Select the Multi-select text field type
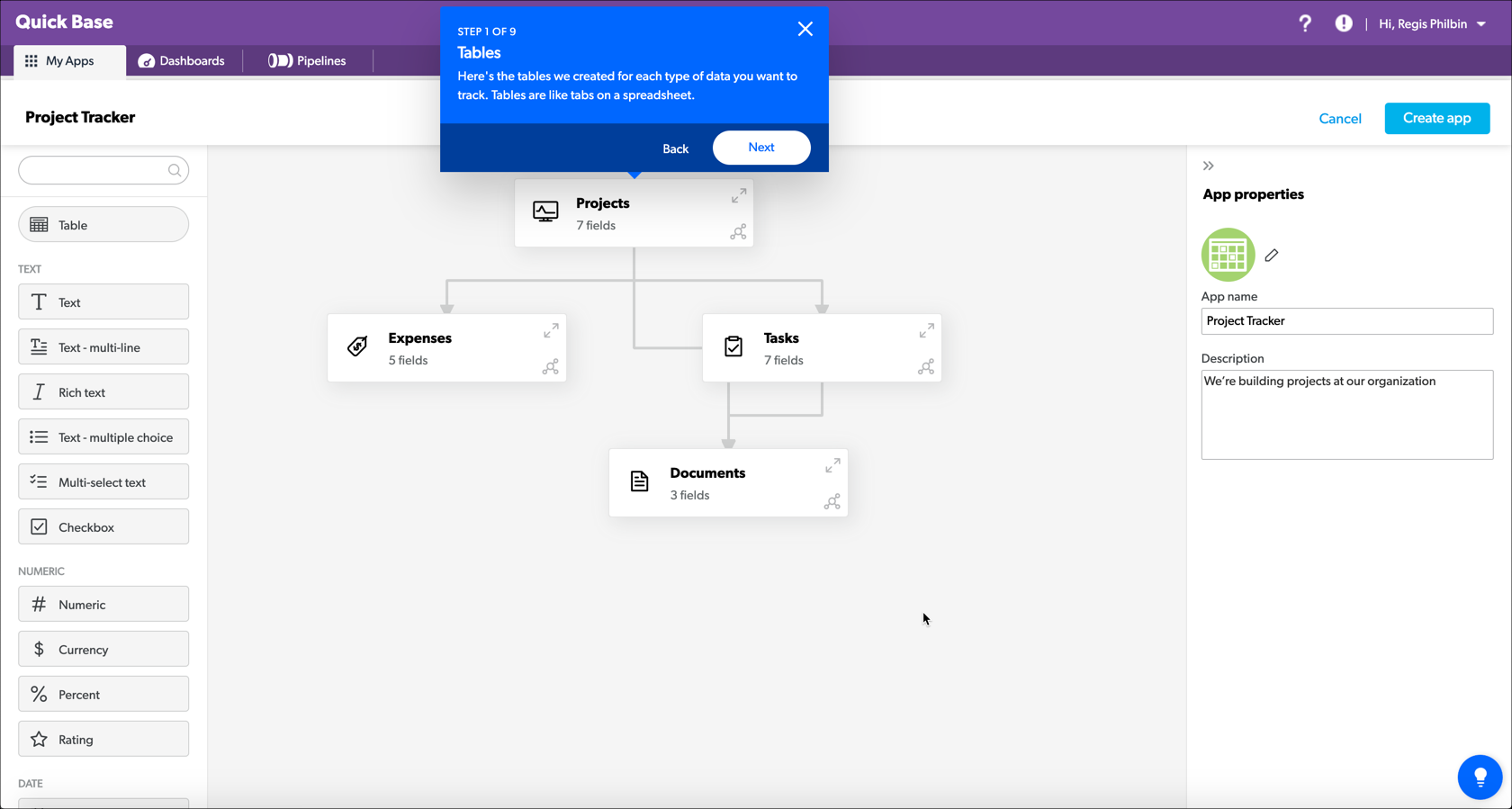 coord(103,482)
